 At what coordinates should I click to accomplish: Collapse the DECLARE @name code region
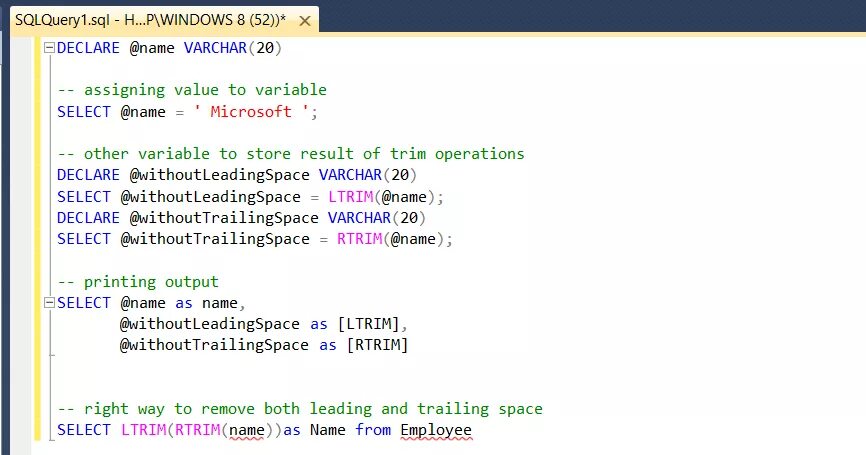point(49,47)
